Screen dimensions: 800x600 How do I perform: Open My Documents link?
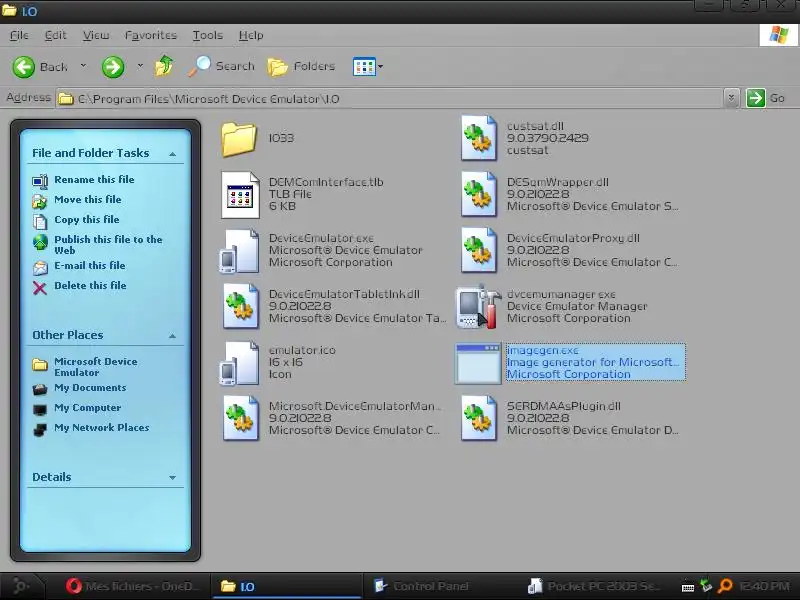[x=90, y=388]
